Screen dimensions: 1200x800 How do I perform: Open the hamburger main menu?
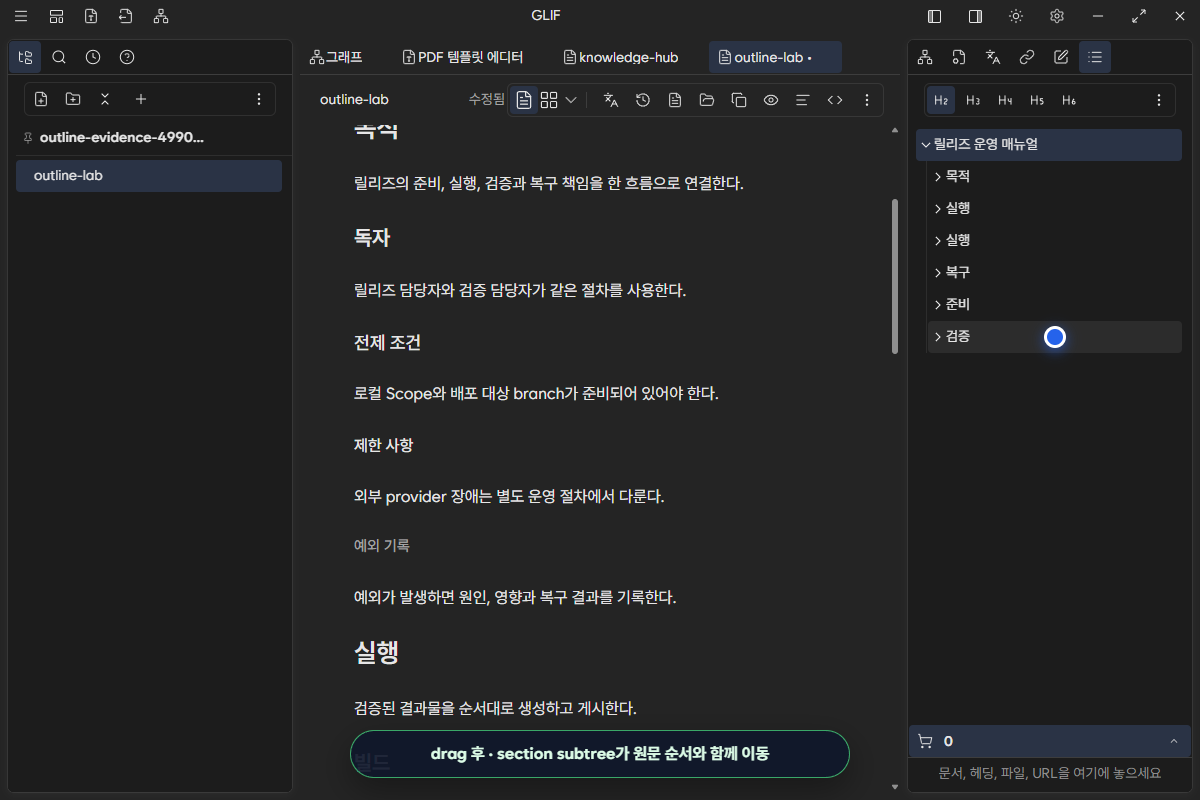(x=21, y=16)
